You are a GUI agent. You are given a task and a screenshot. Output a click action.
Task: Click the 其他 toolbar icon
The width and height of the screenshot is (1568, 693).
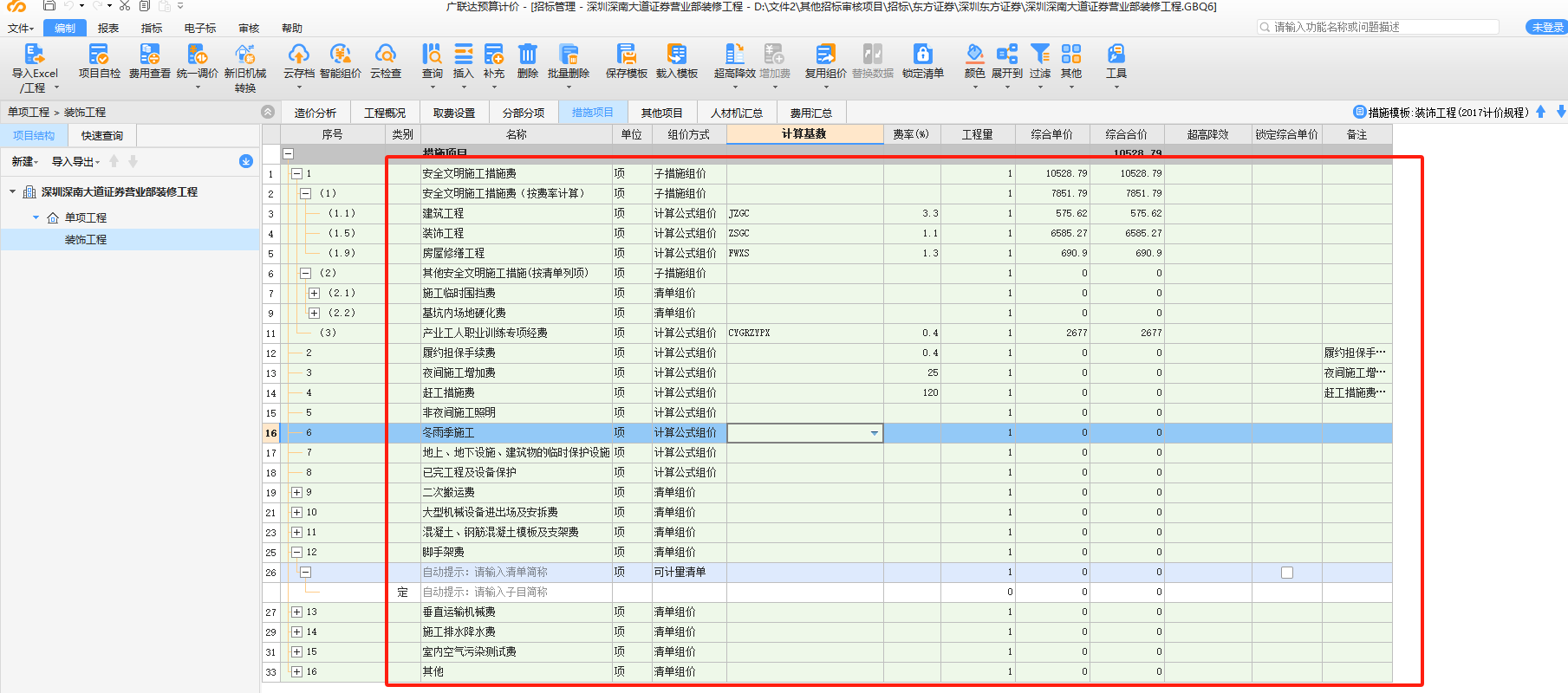coord(1071,55)
